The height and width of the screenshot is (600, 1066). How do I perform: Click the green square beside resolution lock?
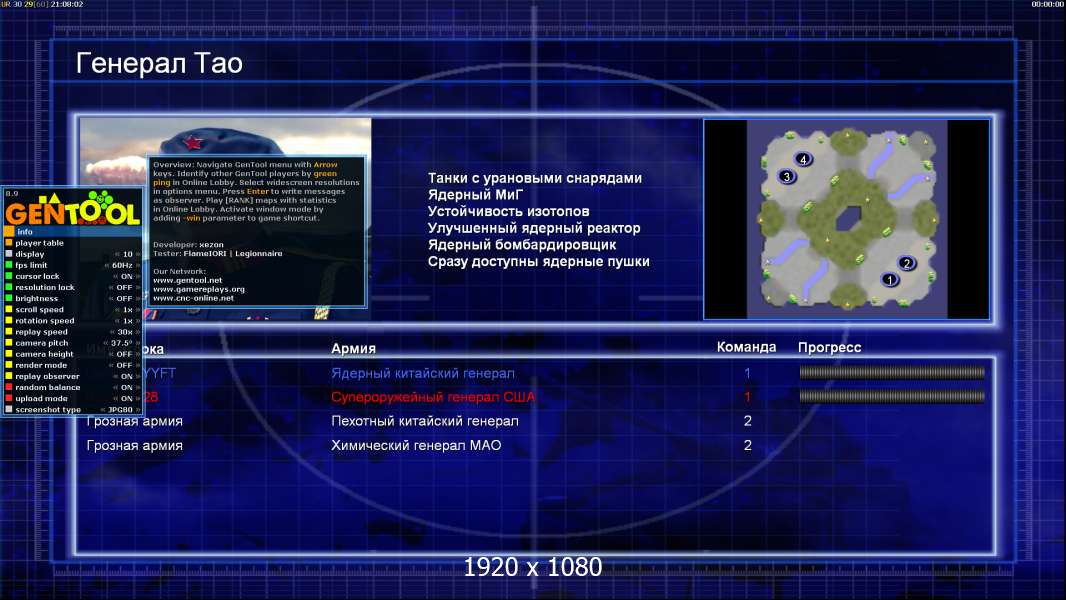click(x=9, y=287)
